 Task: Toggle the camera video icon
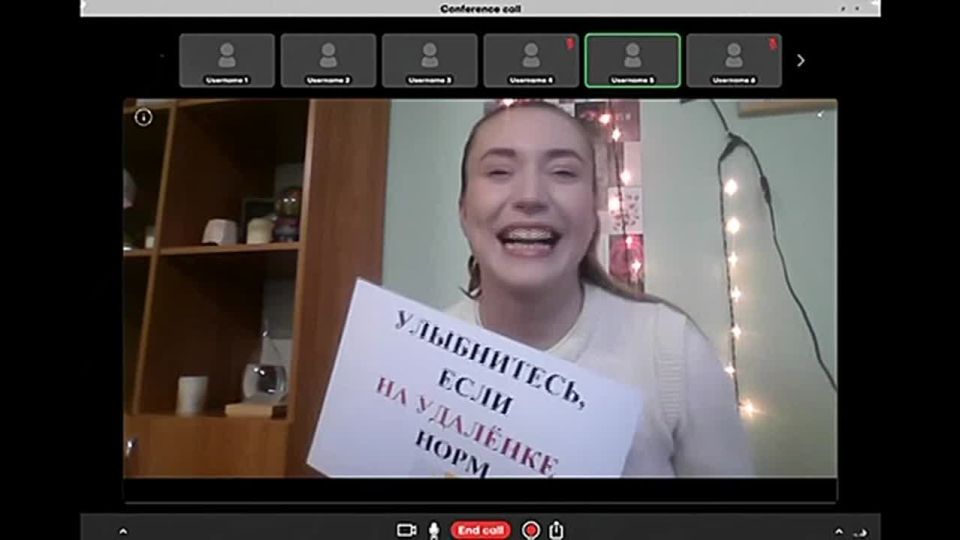(x=406, y=530)
